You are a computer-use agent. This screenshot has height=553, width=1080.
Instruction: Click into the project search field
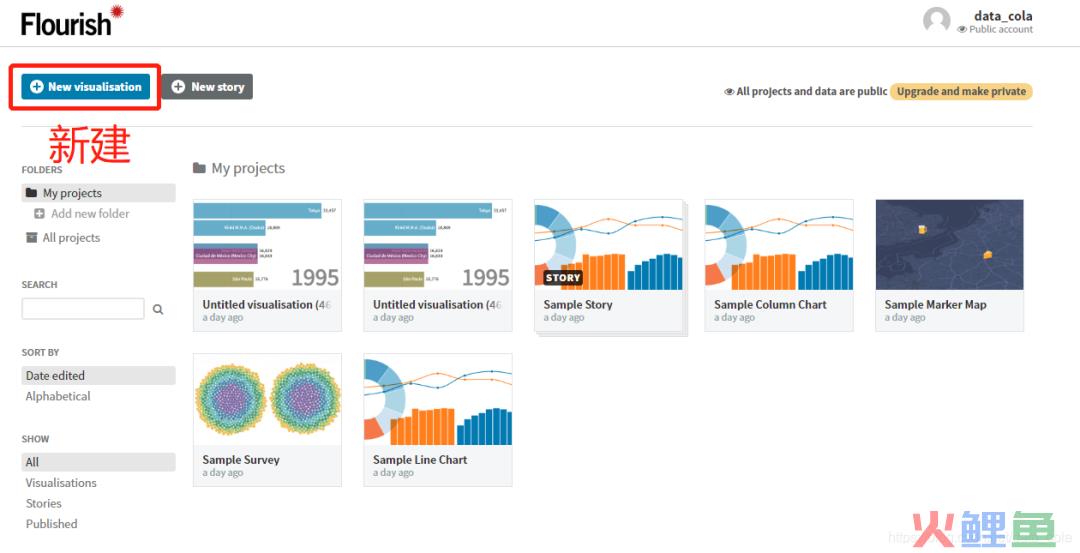[x=83, y=309]
